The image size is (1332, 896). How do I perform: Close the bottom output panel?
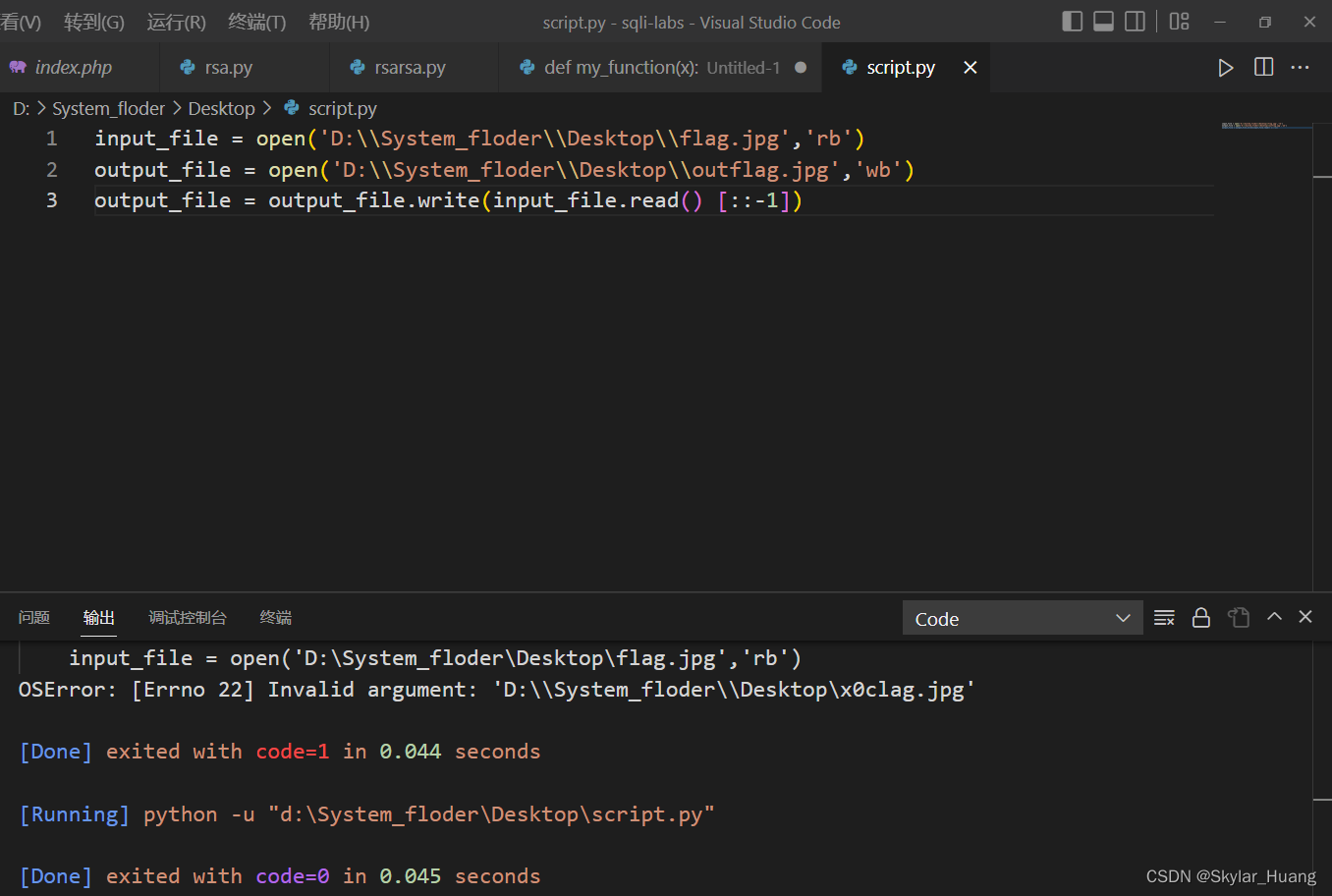tap(1305, 616)
